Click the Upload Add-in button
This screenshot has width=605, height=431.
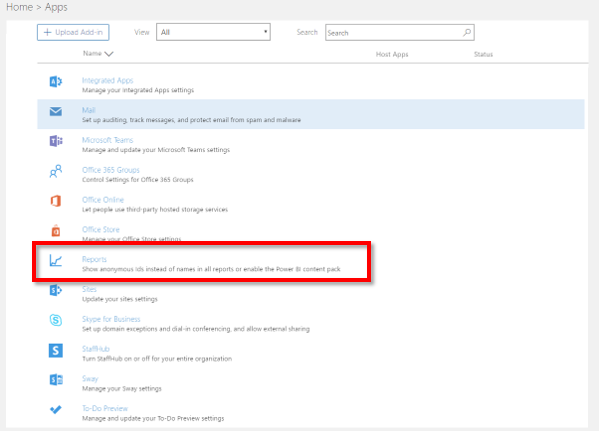click(x=73, y=32)
